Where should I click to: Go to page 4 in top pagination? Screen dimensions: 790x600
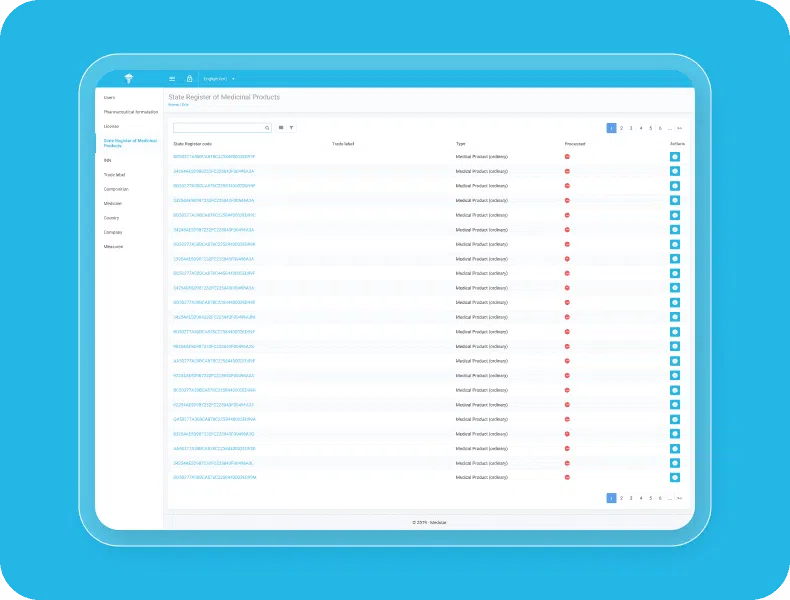641,128
